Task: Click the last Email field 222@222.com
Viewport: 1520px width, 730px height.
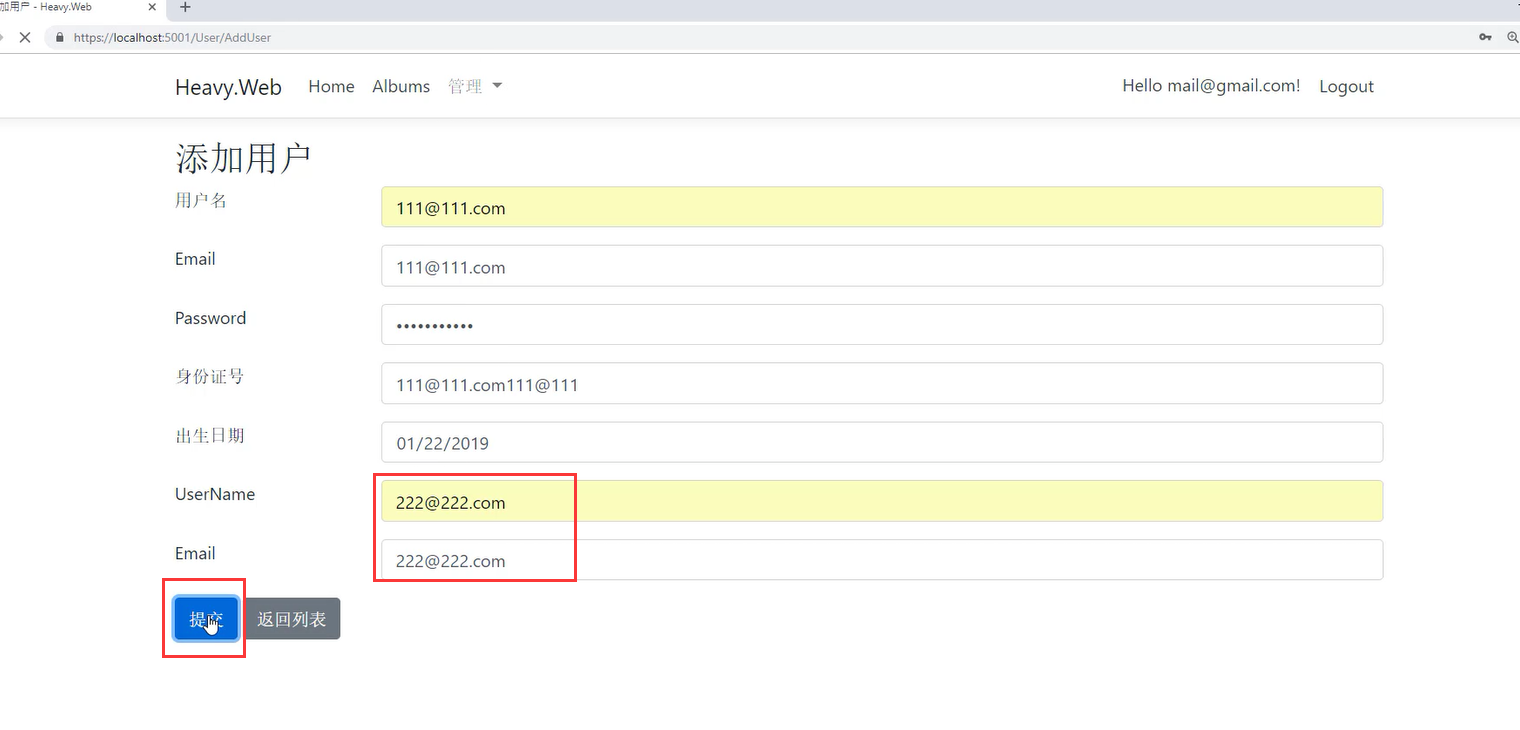Action: (882, 560)
